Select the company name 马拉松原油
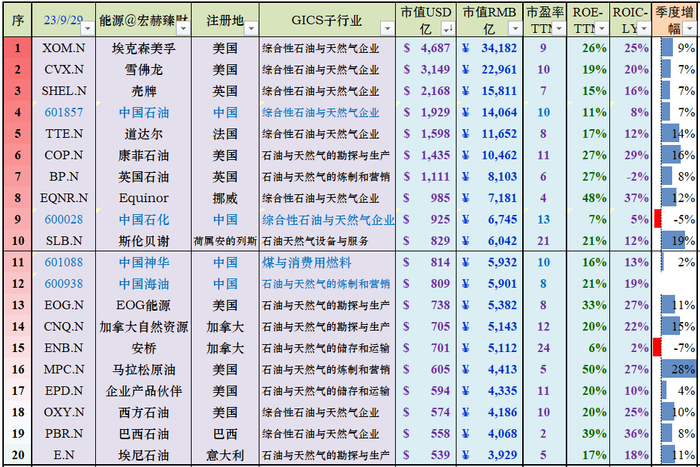Image resolution: width=700 pixels, height=467 pixels. 143,369
